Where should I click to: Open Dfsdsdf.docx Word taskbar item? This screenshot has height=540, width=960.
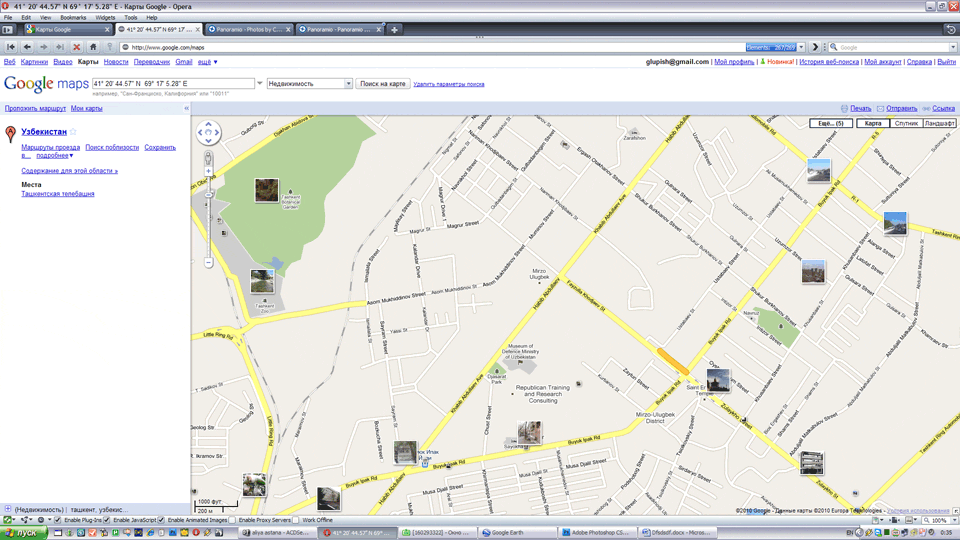(678, 533)
